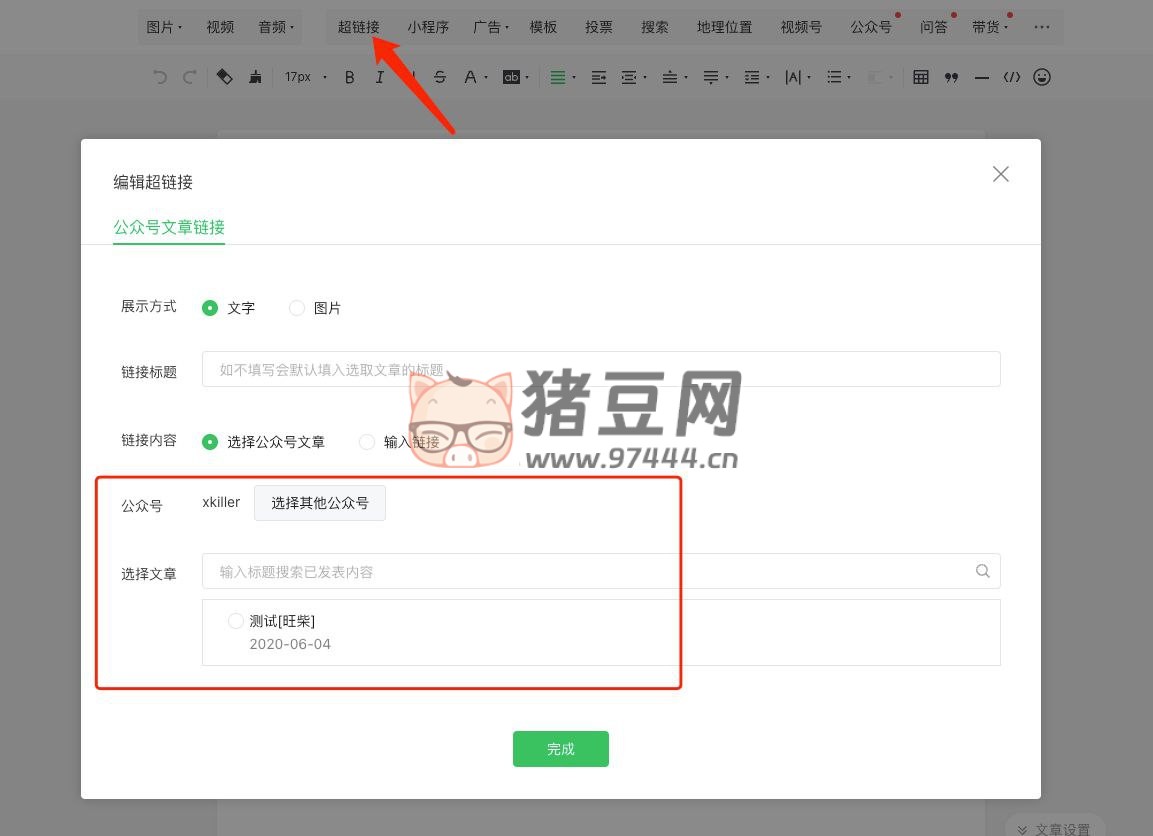Toggle bold formatting
The width and height of the screenshot is (1153, 836).
pyautogui.click(x=349, y=77)
